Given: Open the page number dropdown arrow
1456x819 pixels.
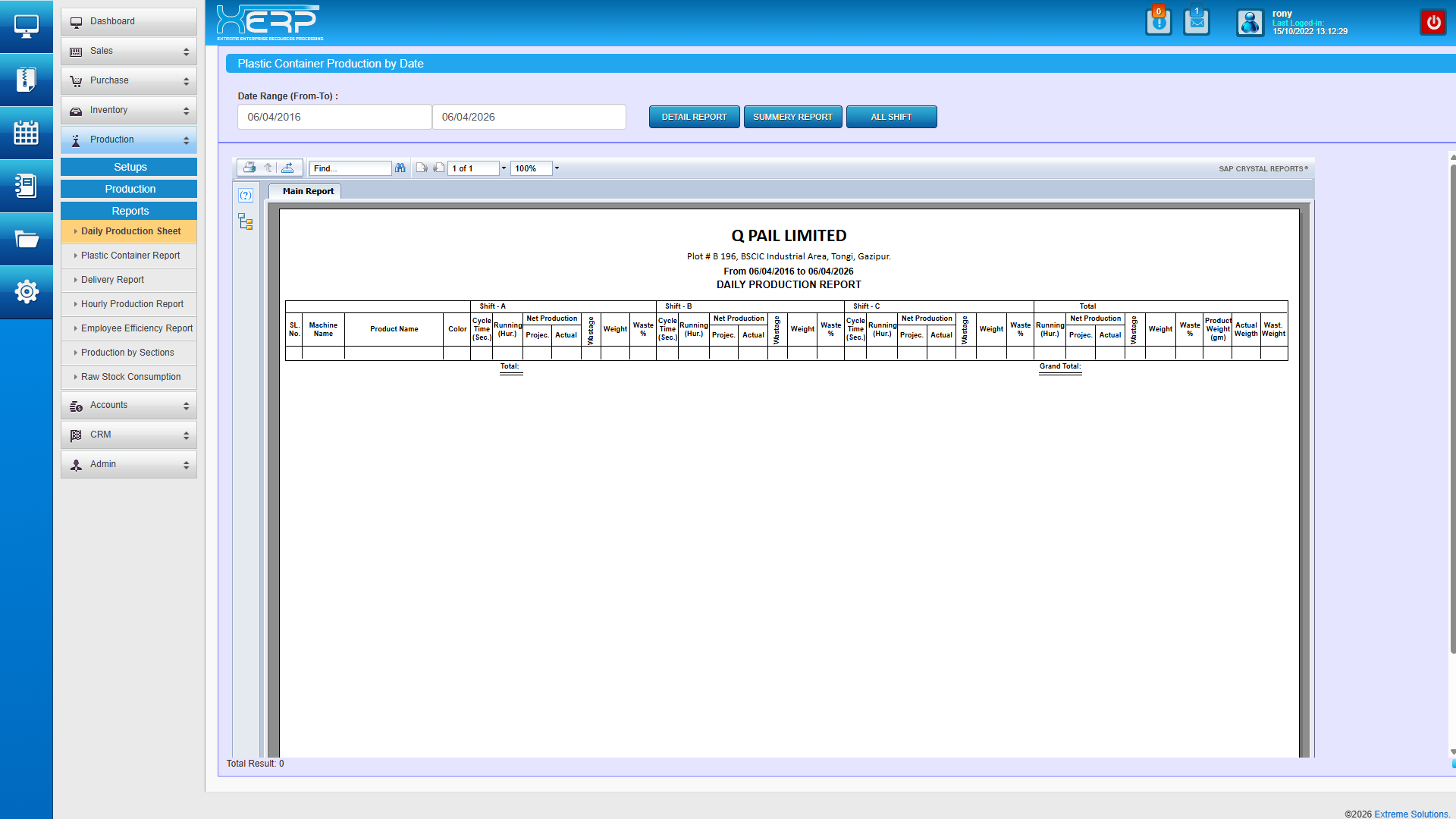Looking at the screenshot, I should tap(504, 168).
